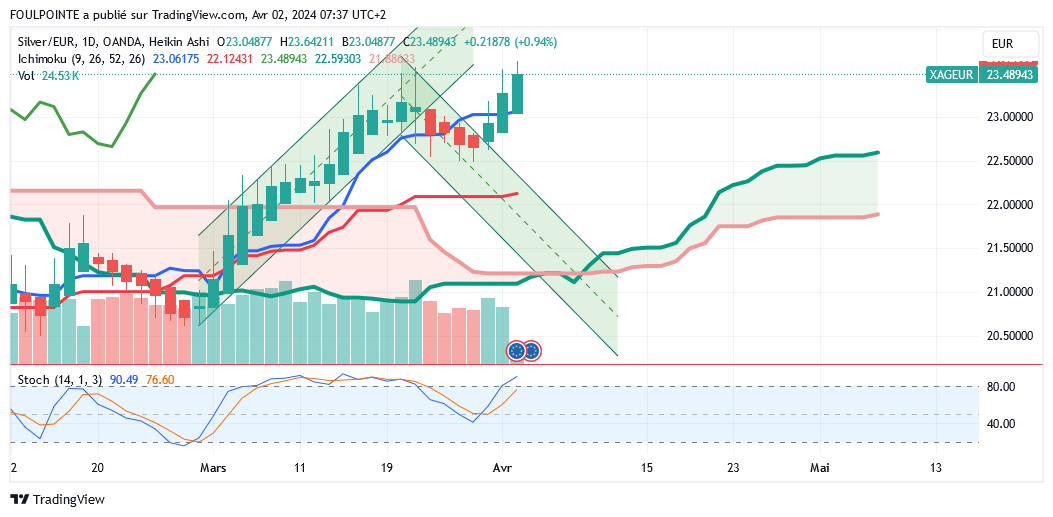The image size is (1053, 517).
Task: Click the 19 date label on time axis
Action: click(x=386, y=468)
